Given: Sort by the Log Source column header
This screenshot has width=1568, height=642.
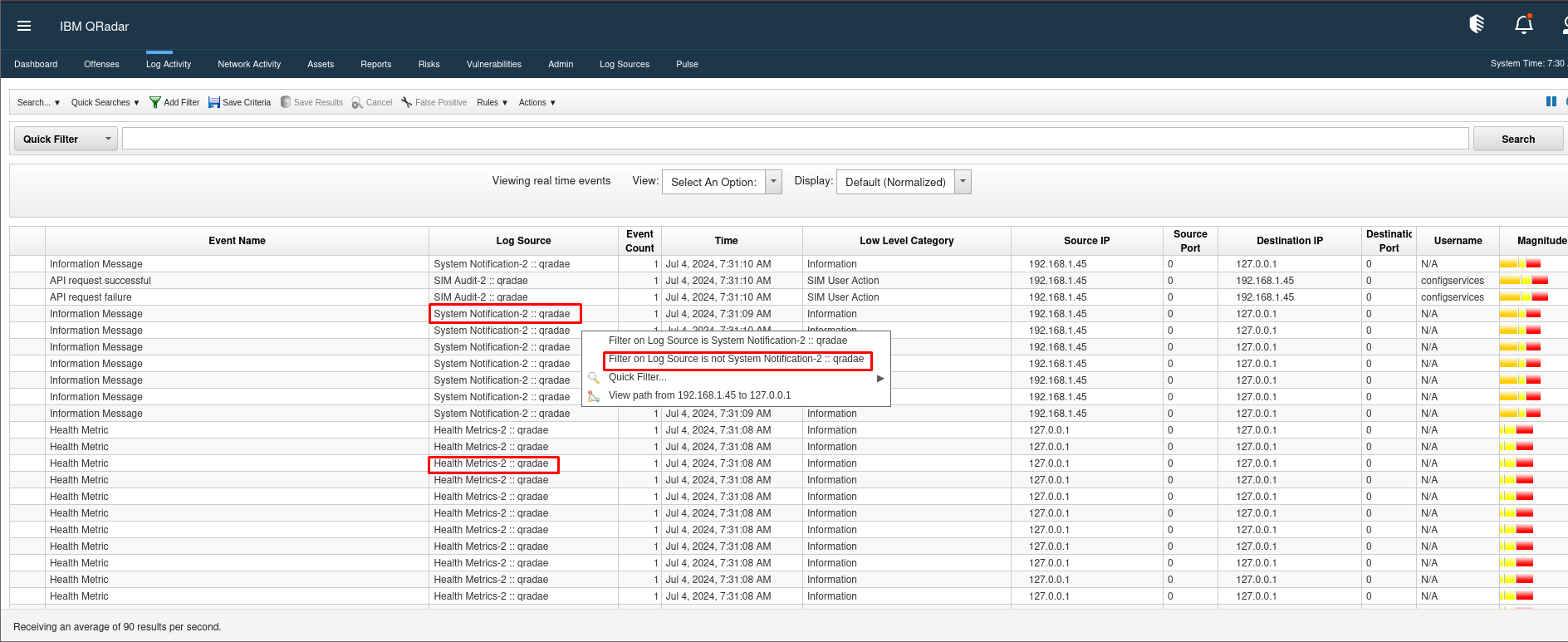Looking at the screenshot, I should [x=523, y=241].
